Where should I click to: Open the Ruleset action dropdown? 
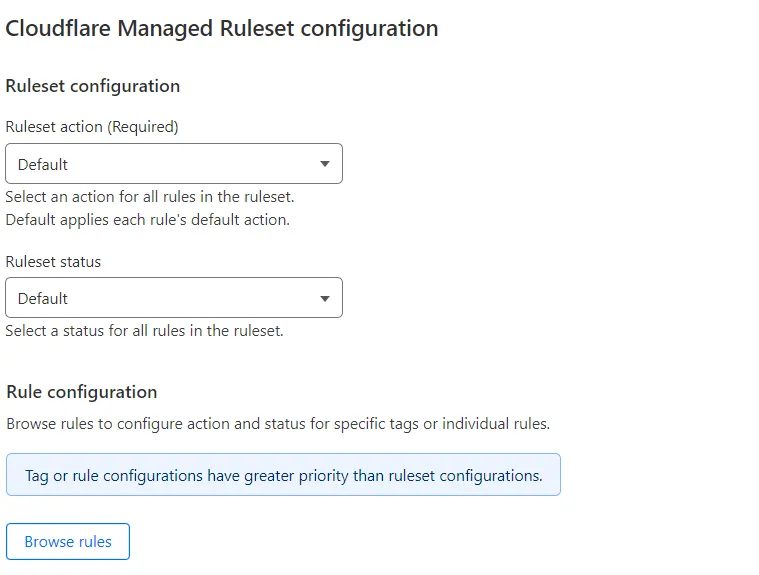pyautogui.click(x=173, y=164)
